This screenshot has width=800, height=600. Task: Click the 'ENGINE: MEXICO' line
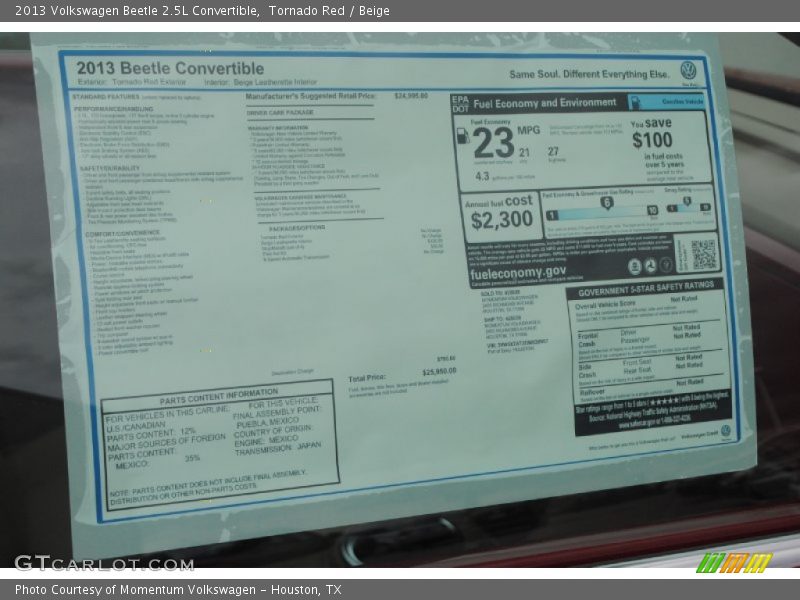[x=266, y=441]
